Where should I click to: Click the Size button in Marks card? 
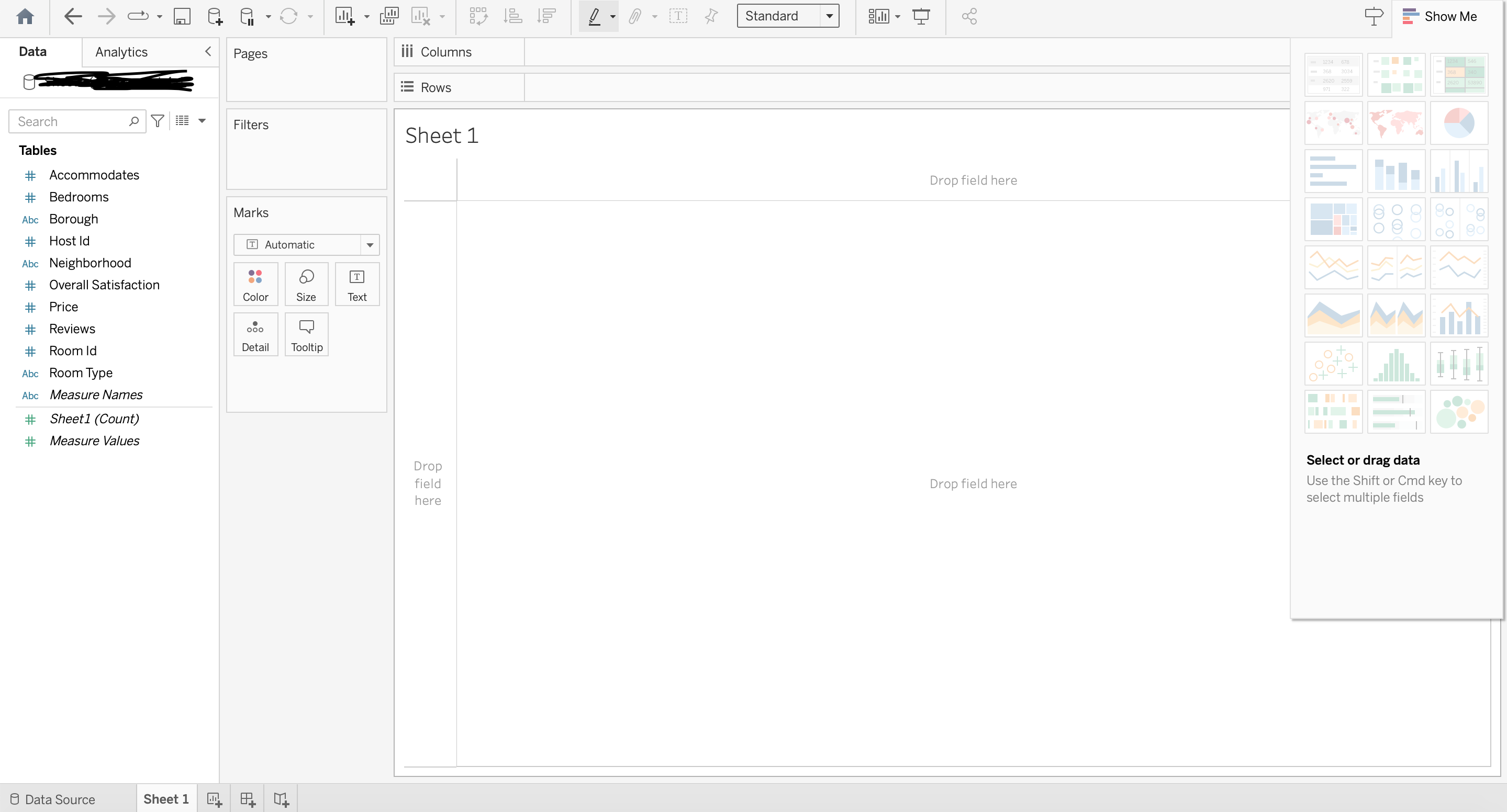(306, 284)
